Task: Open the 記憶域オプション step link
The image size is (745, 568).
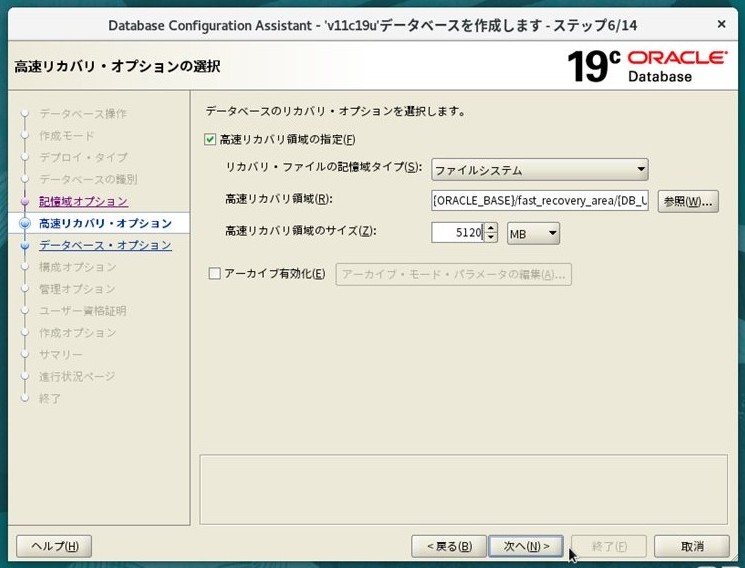Action: click(x=83, y=201)
